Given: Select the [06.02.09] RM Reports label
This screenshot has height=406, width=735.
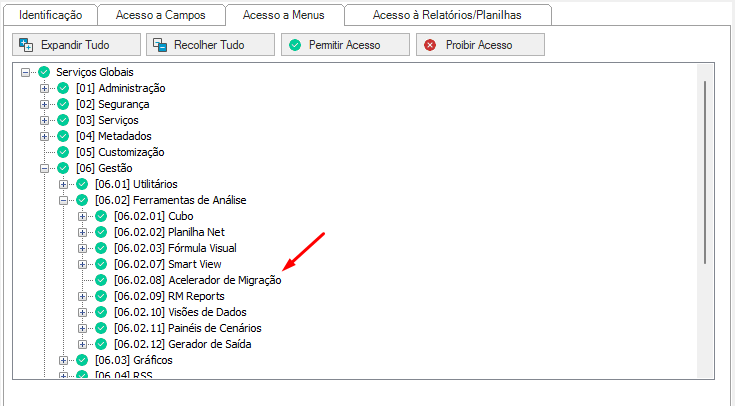Looking at the screenshot, I should click(169, 296).
